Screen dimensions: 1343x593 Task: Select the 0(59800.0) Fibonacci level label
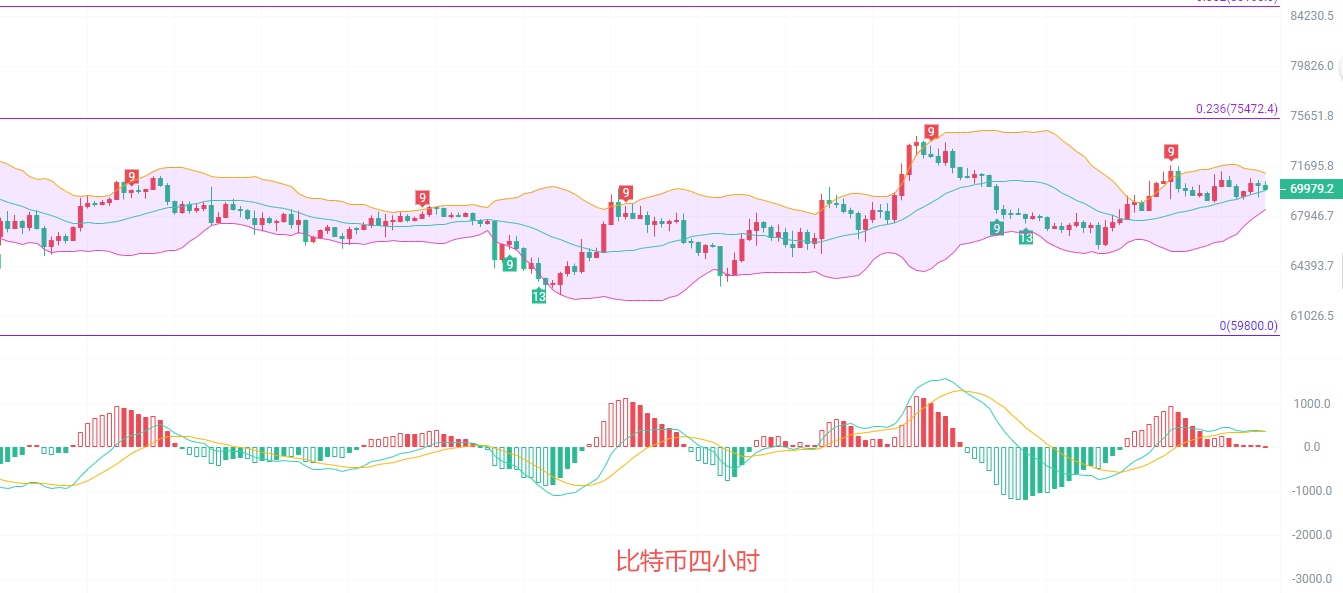[x=1248, y=326]
